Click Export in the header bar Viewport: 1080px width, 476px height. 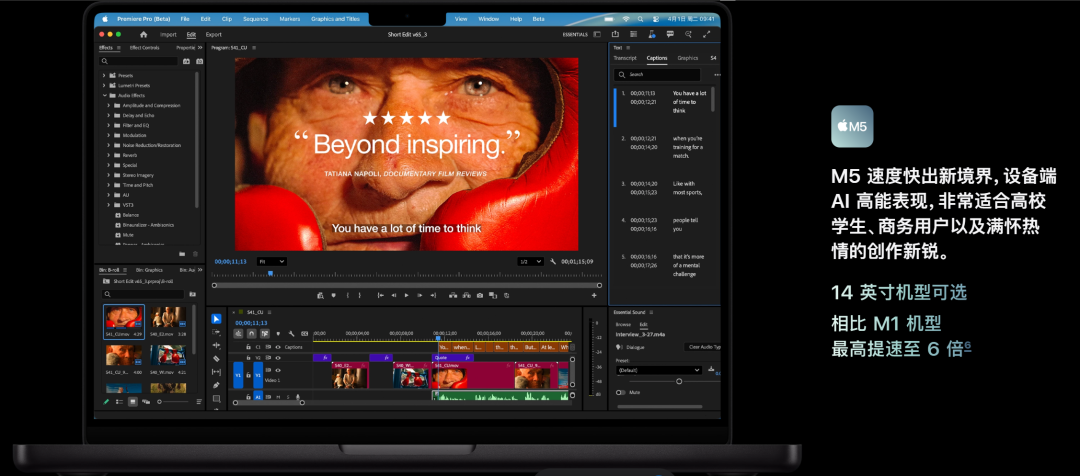(x=213, y=34)
